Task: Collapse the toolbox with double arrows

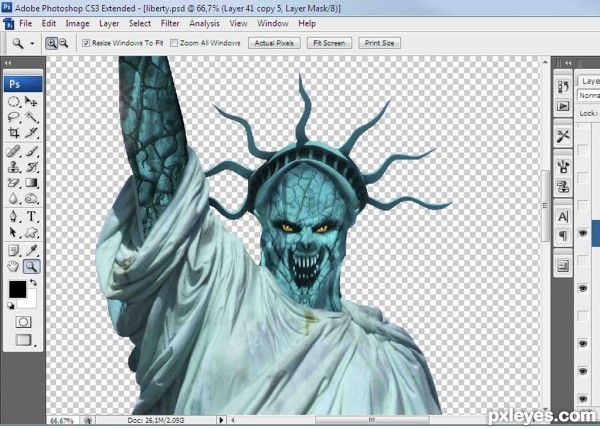Action: (8, 63)
